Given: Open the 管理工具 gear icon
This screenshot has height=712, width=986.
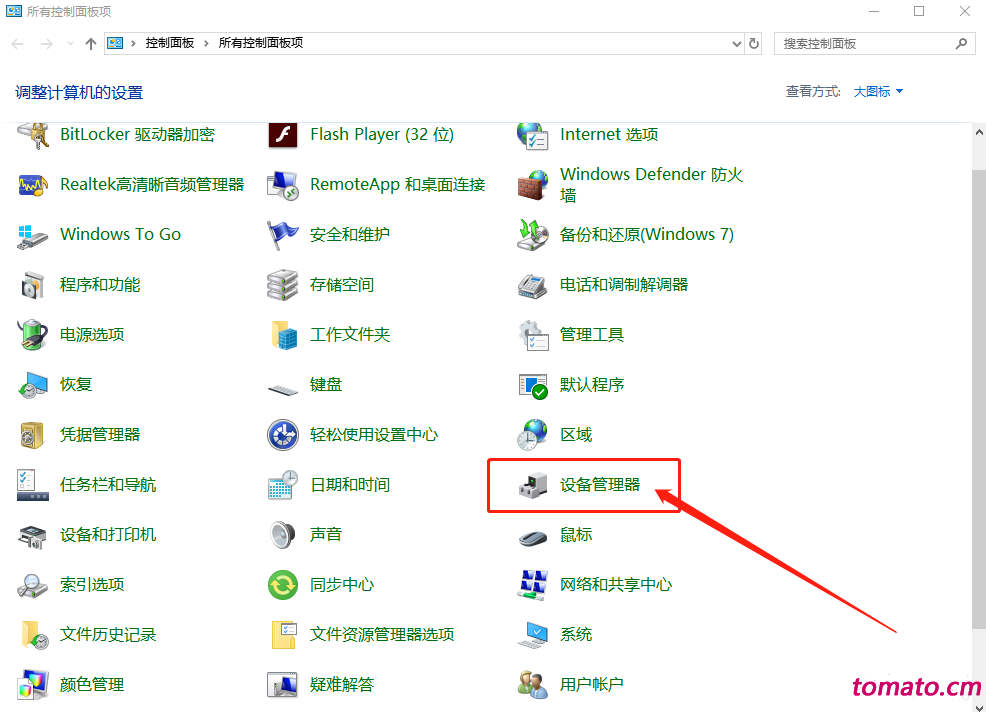Looking at the screenshot, I should [533, 335].
